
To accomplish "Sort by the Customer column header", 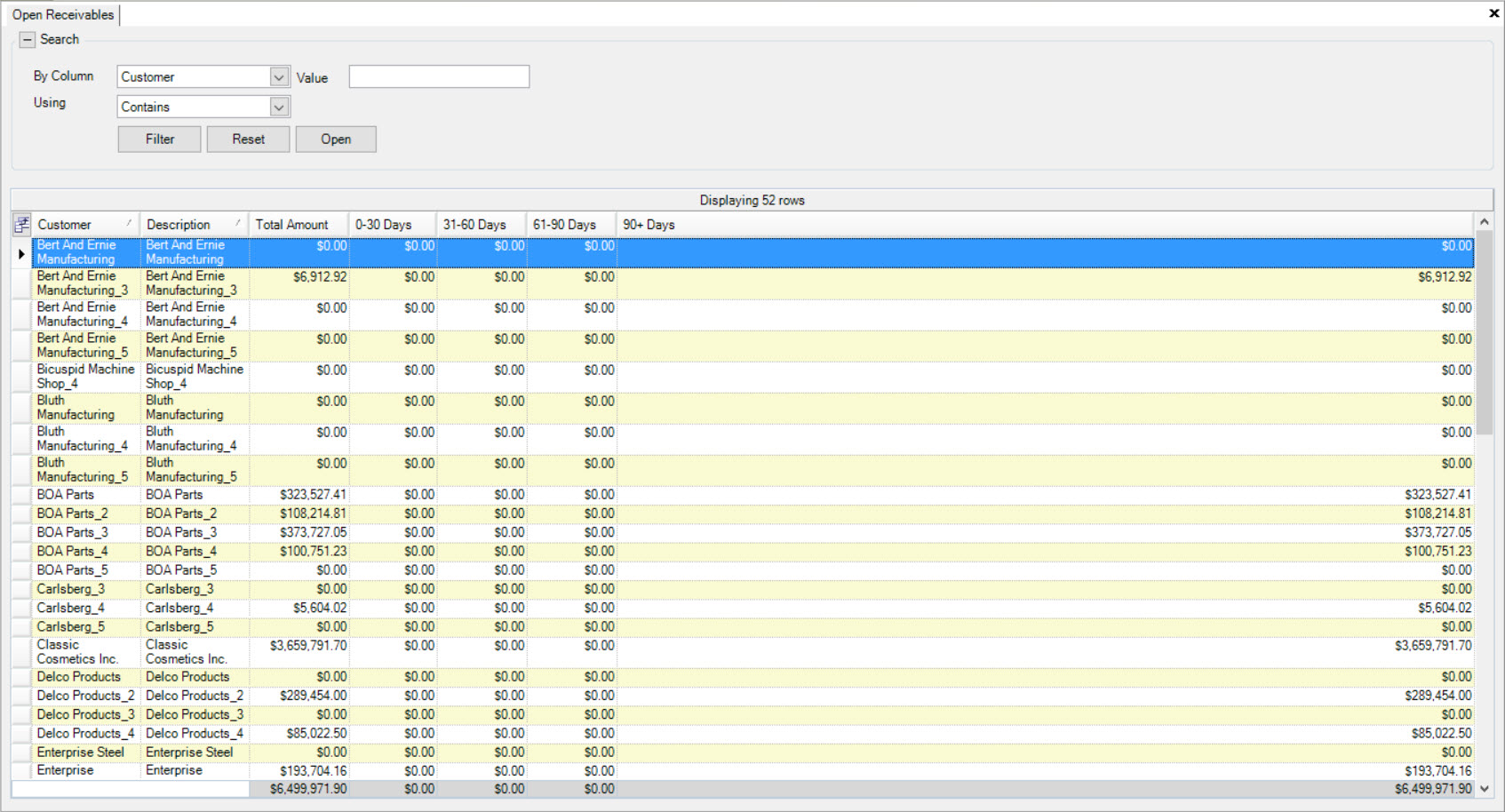I will [86, 225].
